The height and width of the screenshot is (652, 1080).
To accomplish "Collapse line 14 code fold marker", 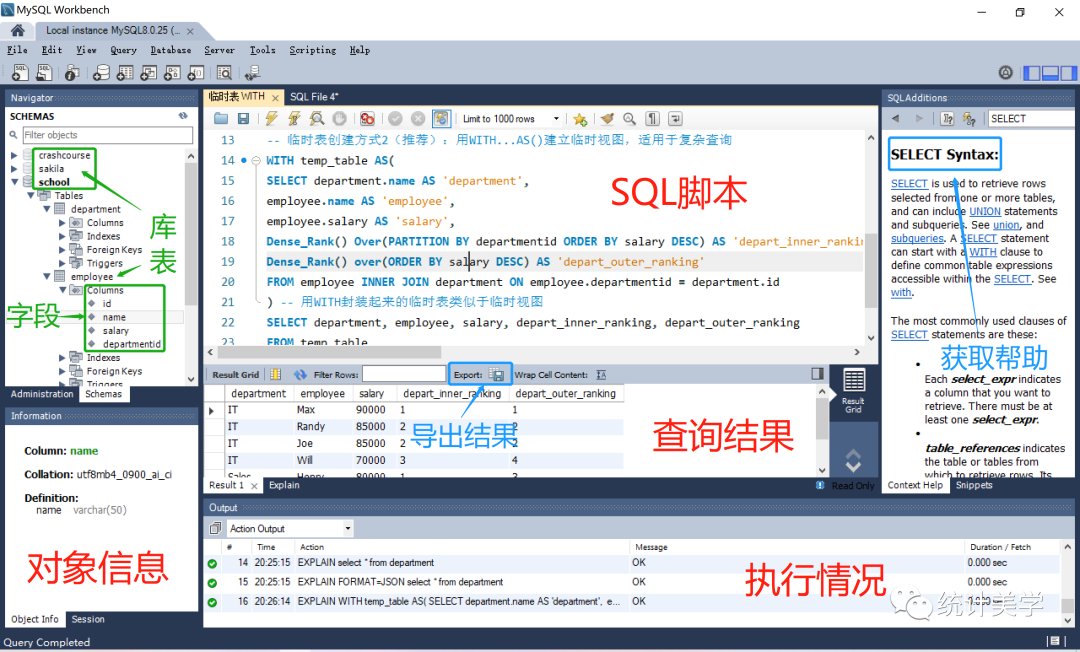I will click(x=256, y=160).
